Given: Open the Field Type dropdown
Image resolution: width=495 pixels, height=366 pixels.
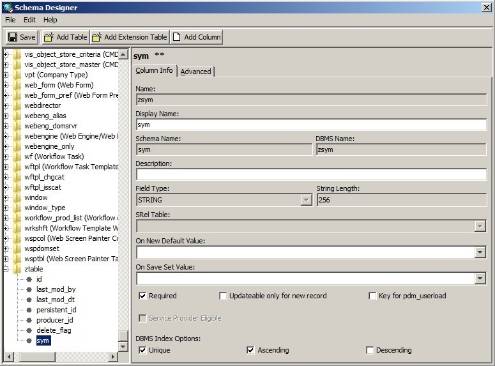Looking at the screenshot, I should 306,200.
